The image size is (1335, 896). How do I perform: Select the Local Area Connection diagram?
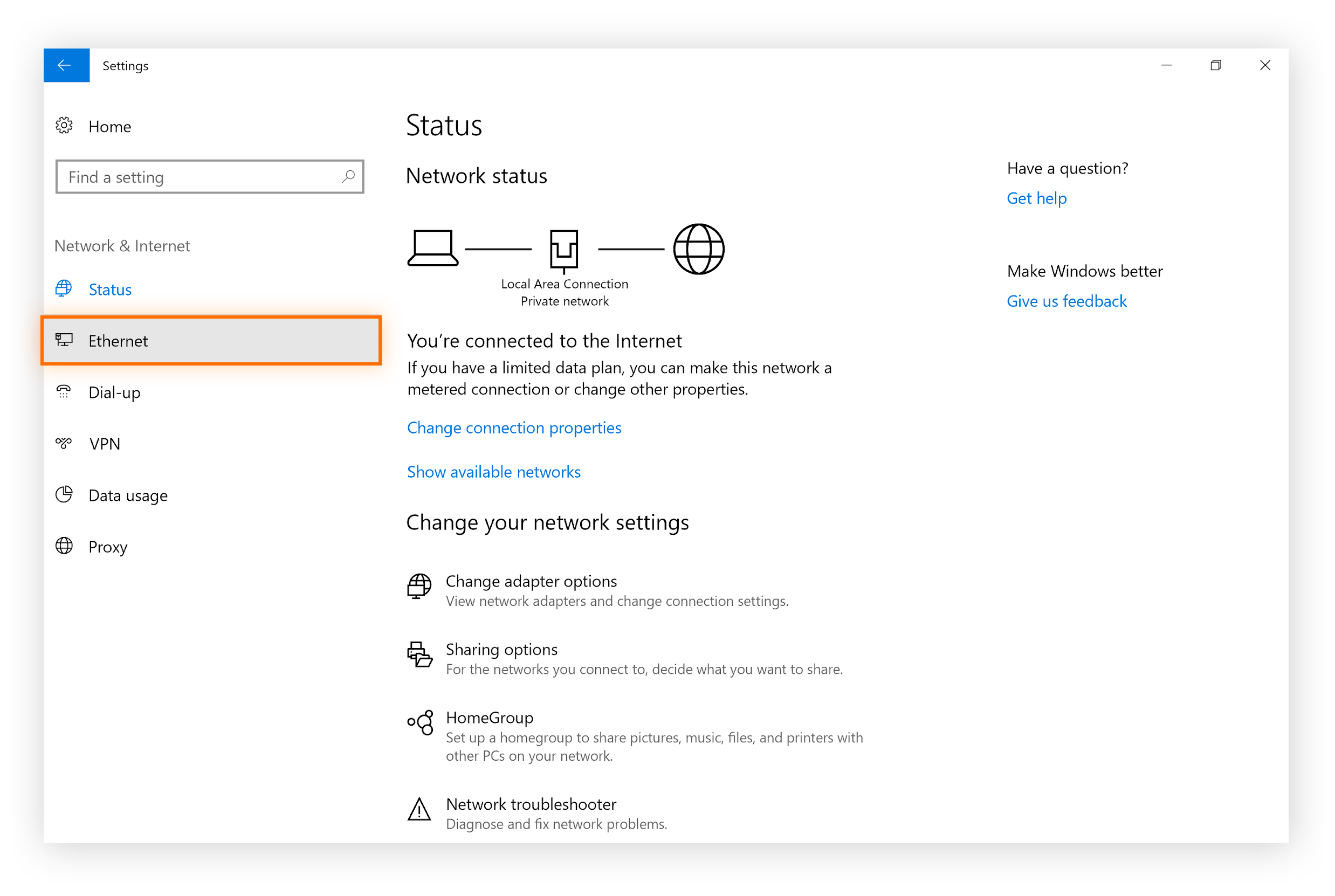[563, 249]
